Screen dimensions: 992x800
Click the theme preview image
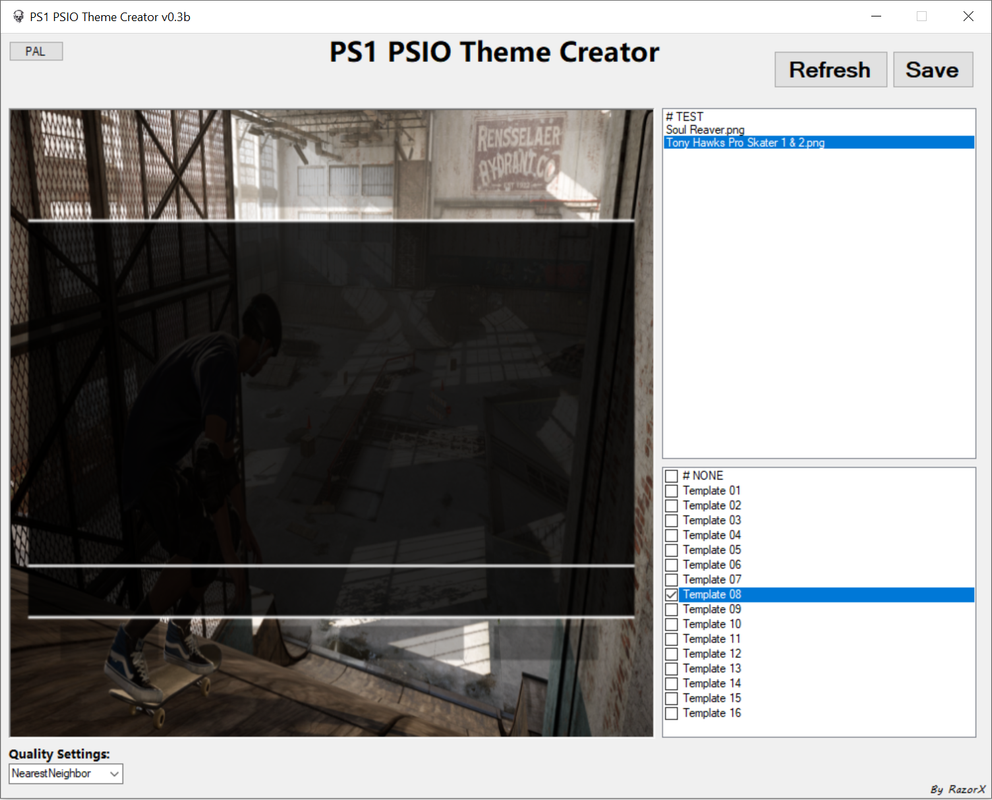tap(331, 422)
